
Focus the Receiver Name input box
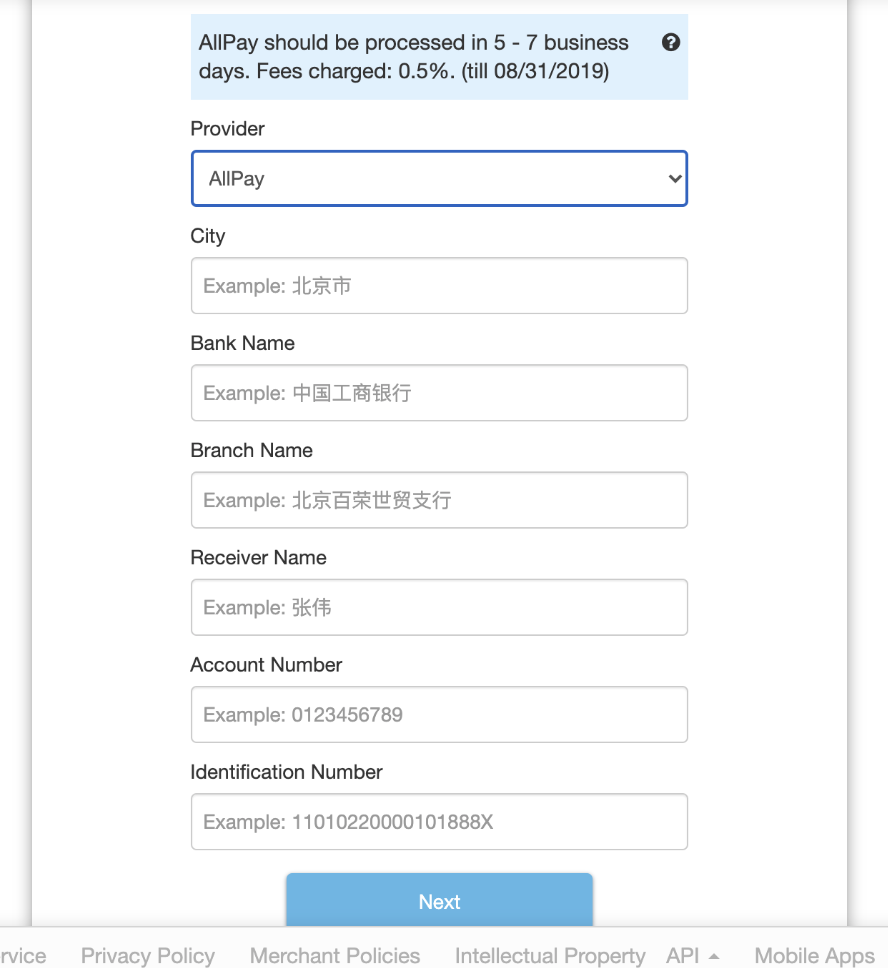click(439, 607)
